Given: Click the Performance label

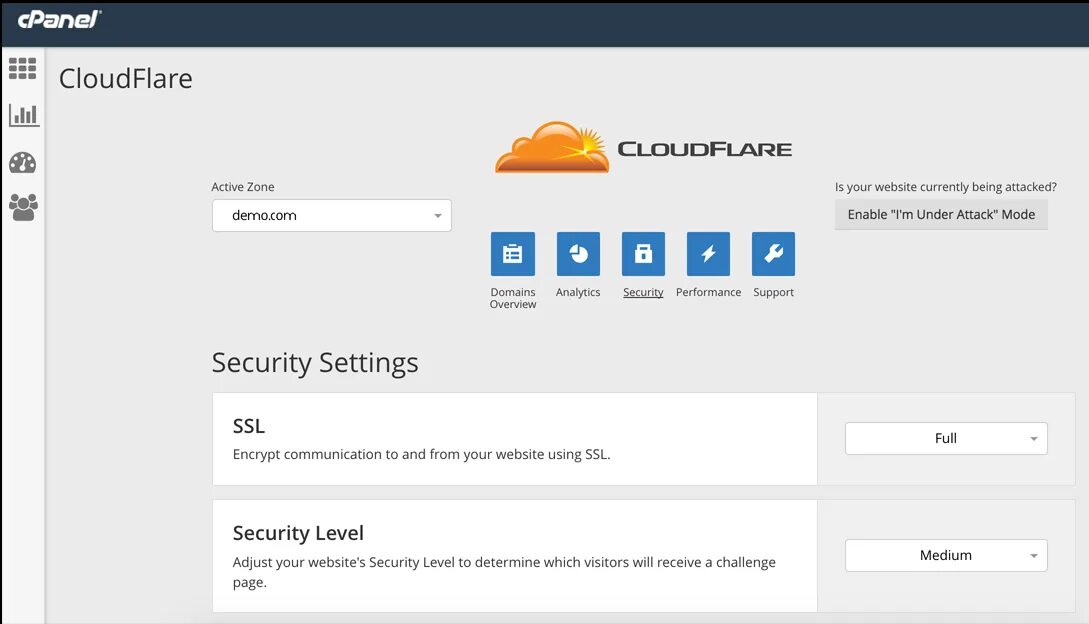Looking at the screenshot, I should 708,293.
